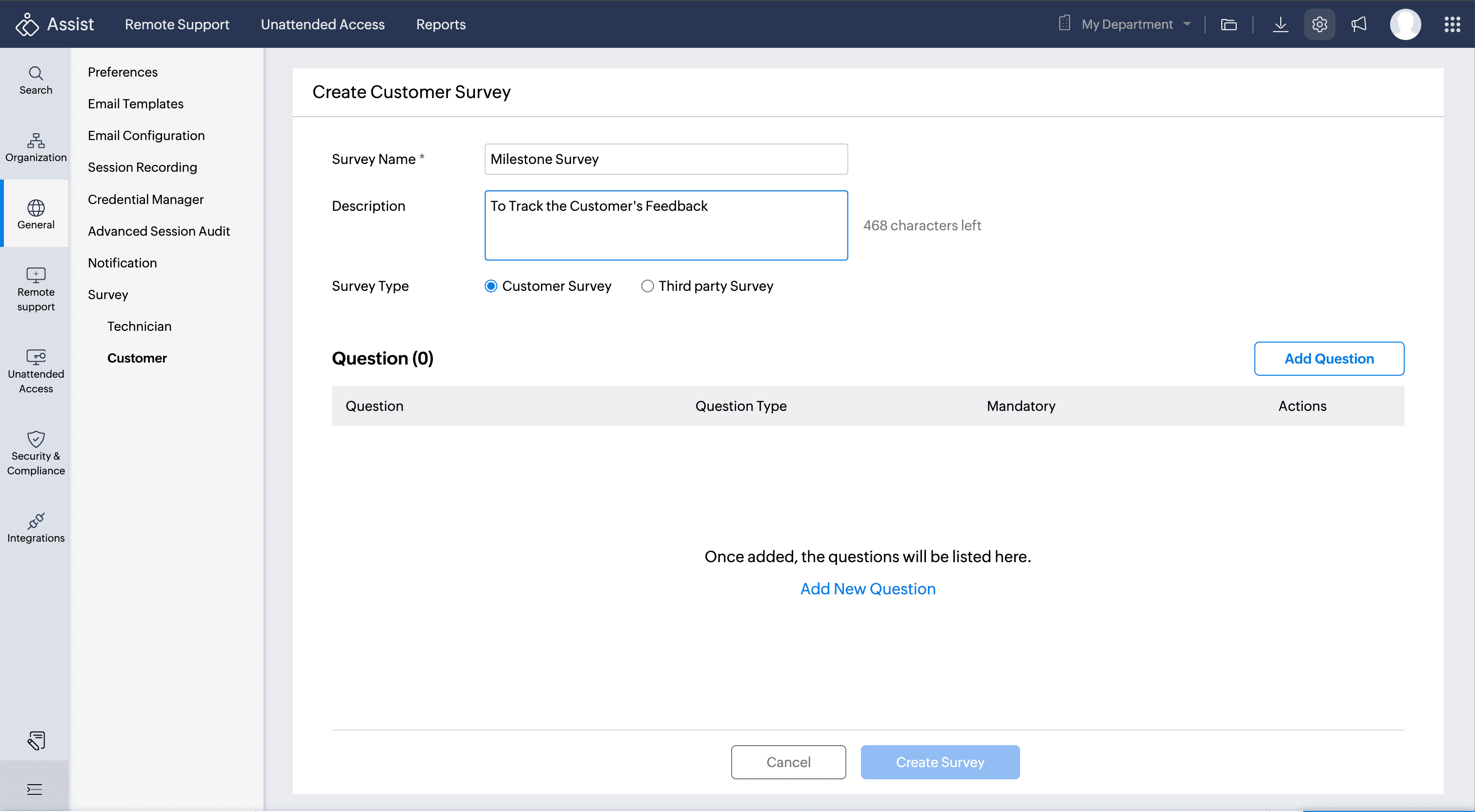This screenshot has width=1475, height=812.
Task: Open Unattended Access in top navigation
Action: [x=322, y=24]
